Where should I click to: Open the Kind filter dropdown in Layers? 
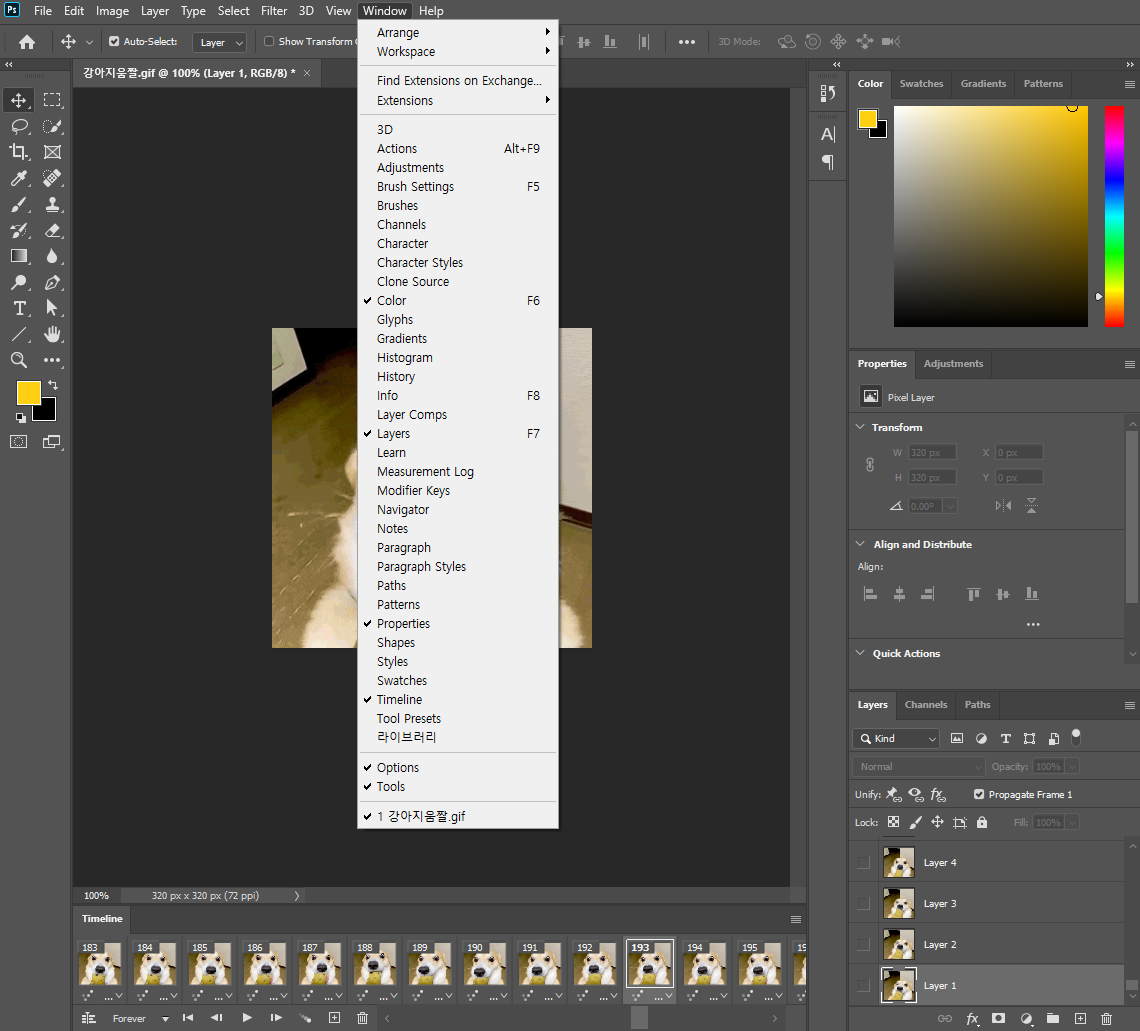point(896,739)
